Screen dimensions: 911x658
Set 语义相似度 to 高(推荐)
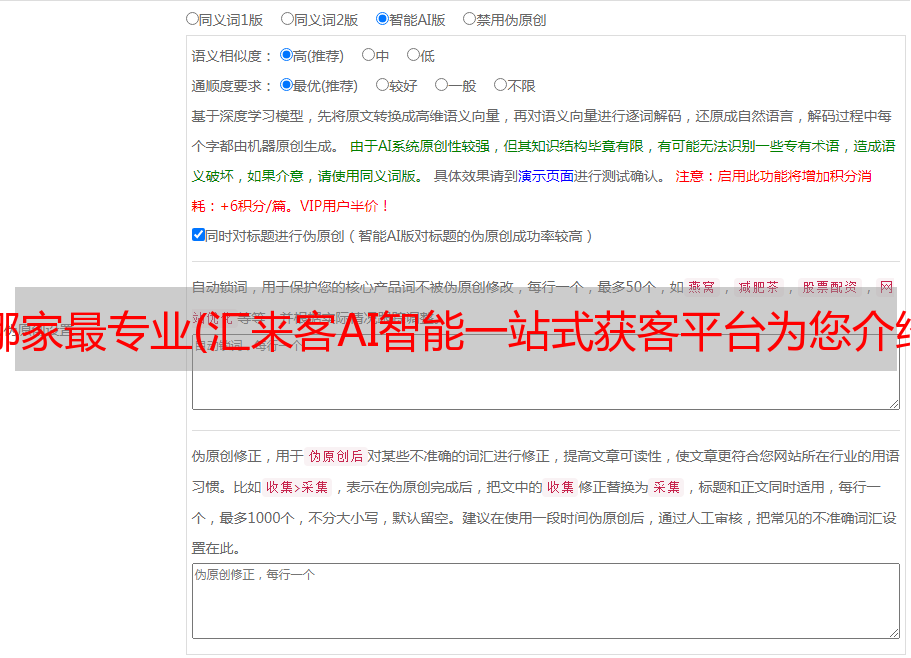(x=286, y=55)
